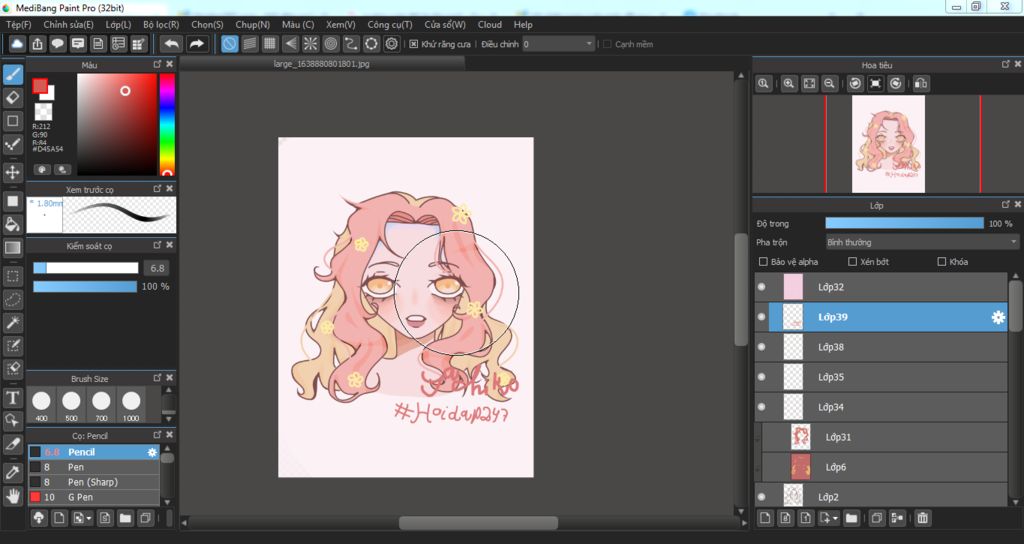The width and height of the screenshot is (1024, 544).
Task: Toggle the Khử răng cưa checkbox
Action: tap(413, 44)
